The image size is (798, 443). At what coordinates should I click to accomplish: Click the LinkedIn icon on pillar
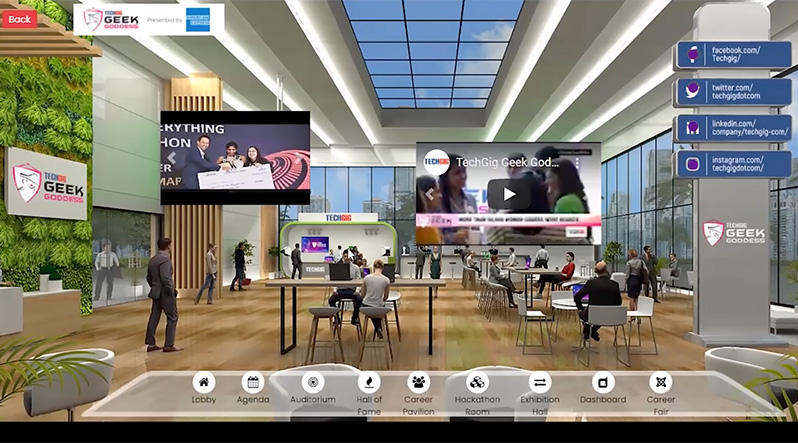click(693, 128)
